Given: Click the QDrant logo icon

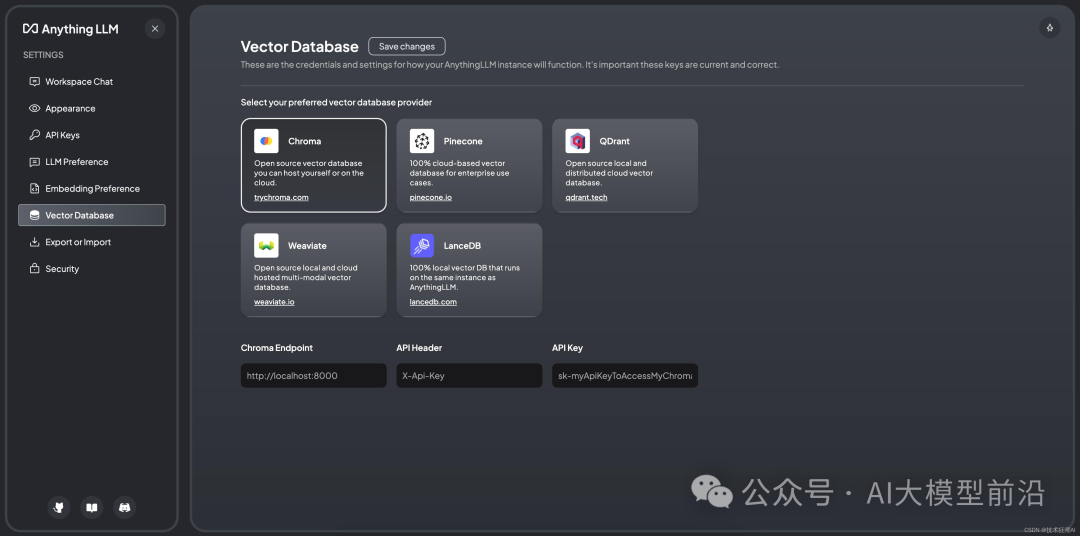Looking at the screenshot, I should pyautogui.click(x=577, y=141).
